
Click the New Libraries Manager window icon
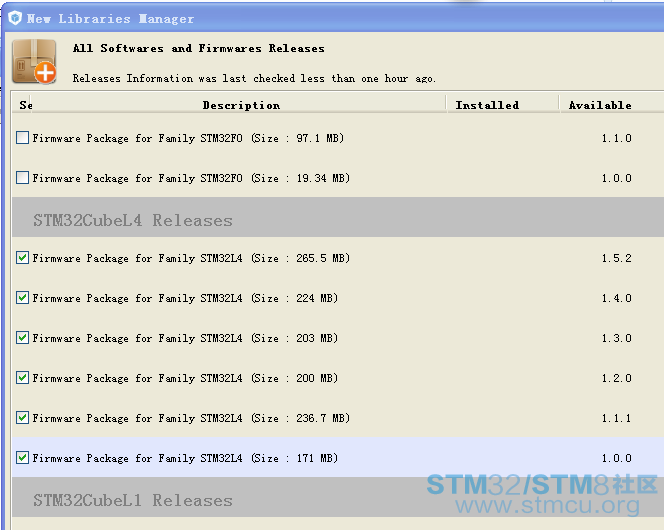(15, 18)
